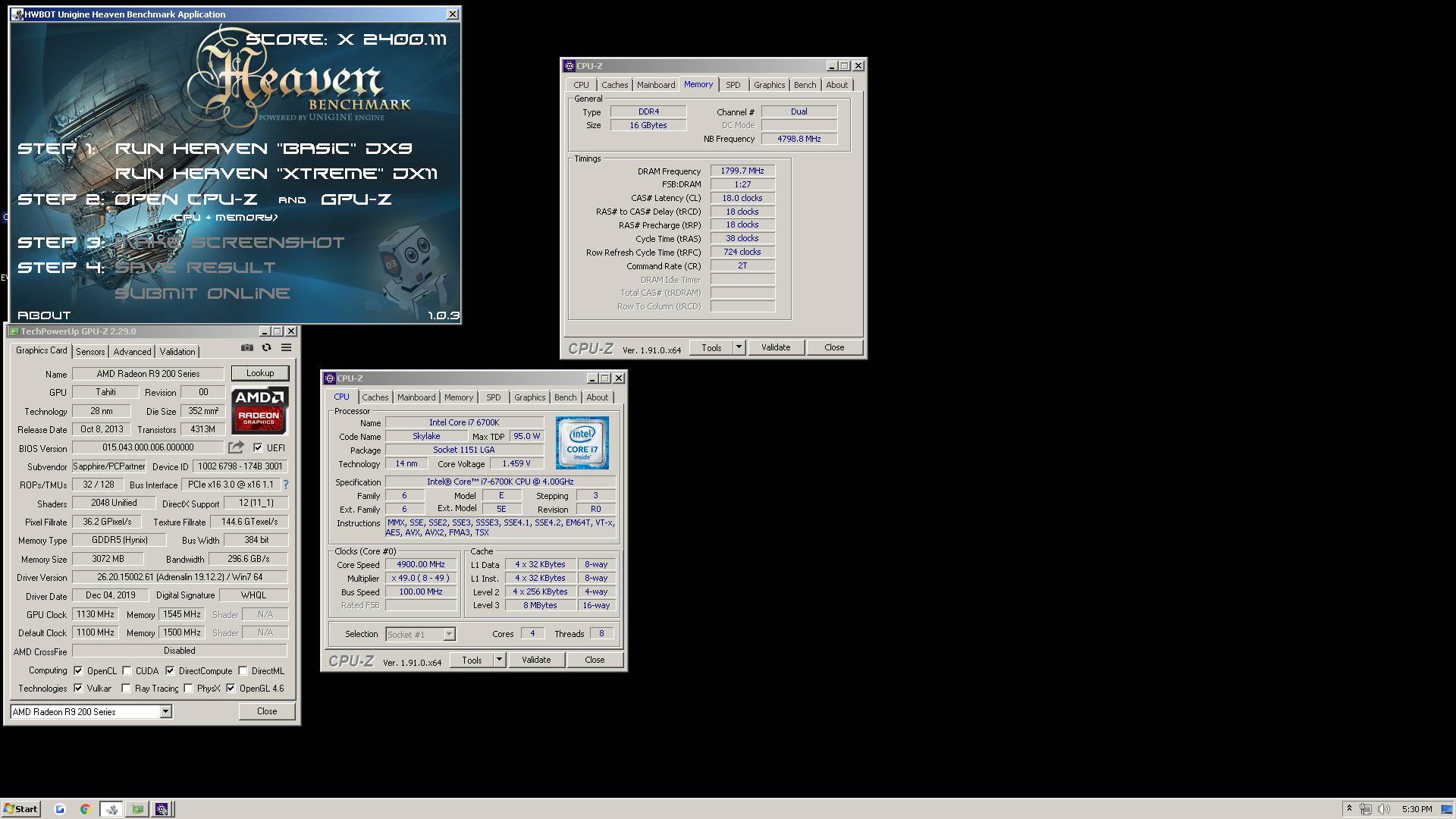
Task: Open SPD tab in CPU-Z memory window
Action: tap(733, 85)
